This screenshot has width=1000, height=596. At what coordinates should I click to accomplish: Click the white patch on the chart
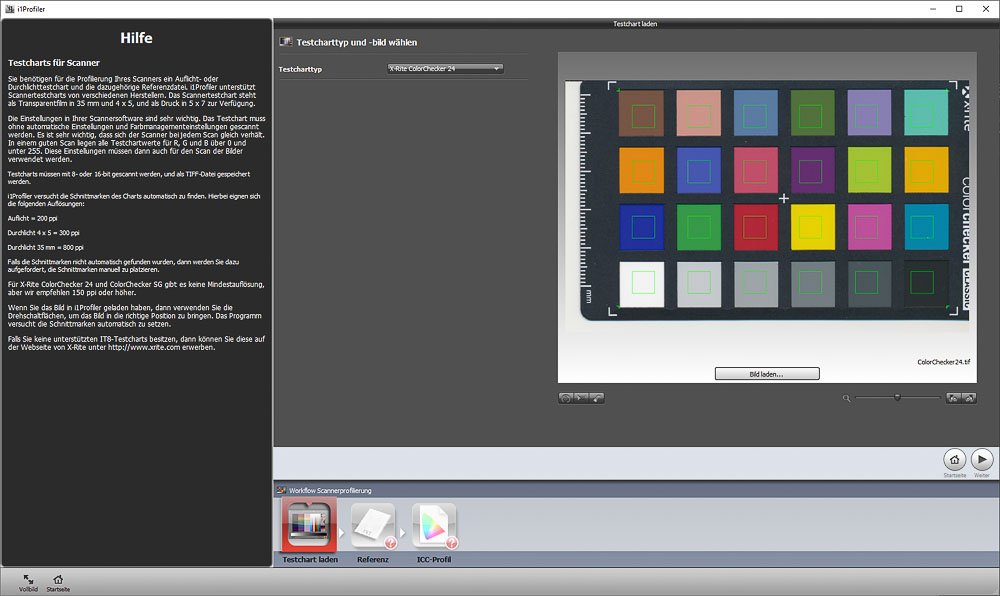coord(642,284)
